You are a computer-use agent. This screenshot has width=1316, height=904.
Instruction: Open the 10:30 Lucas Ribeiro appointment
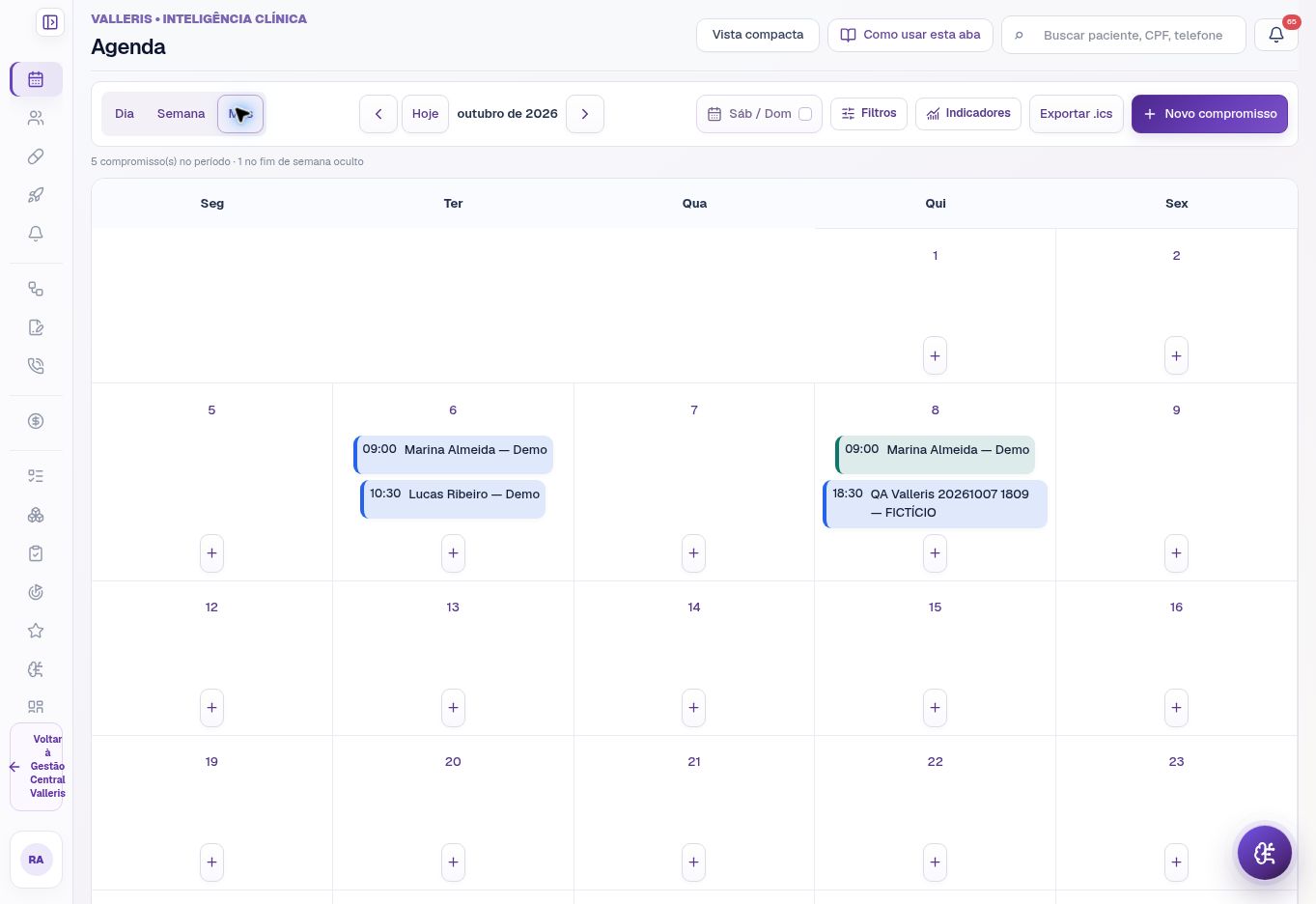pyautogui.click(x=453, y=499)
